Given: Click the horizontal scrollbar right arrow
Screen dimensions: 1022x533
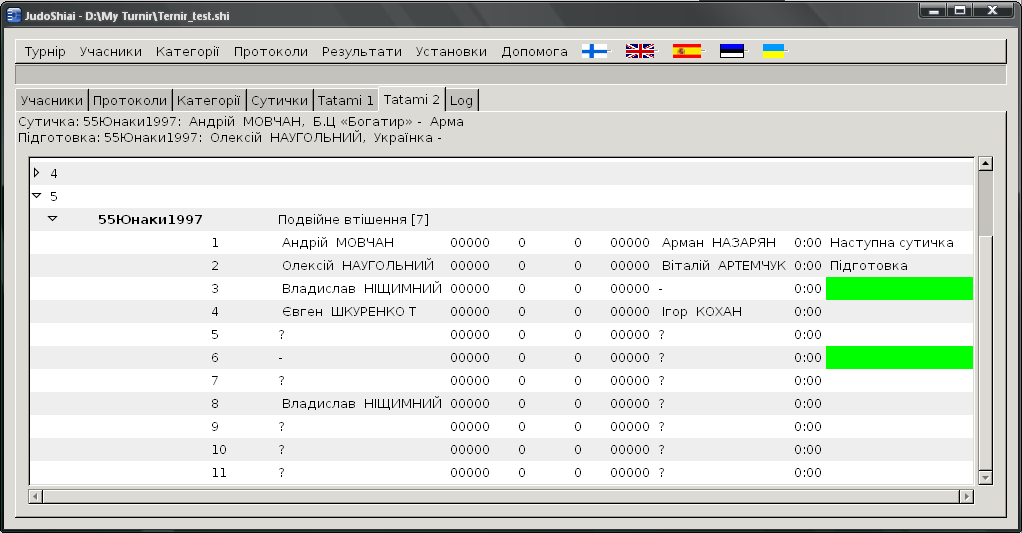Looking at the screenshot, I should click(x=966, y=496).
